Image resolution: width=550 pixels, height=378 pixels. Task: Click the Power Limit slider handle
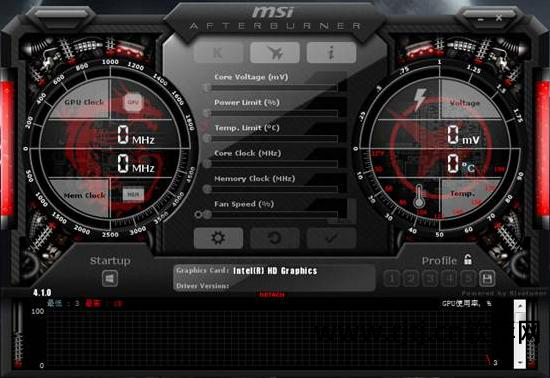pos(207,113)
